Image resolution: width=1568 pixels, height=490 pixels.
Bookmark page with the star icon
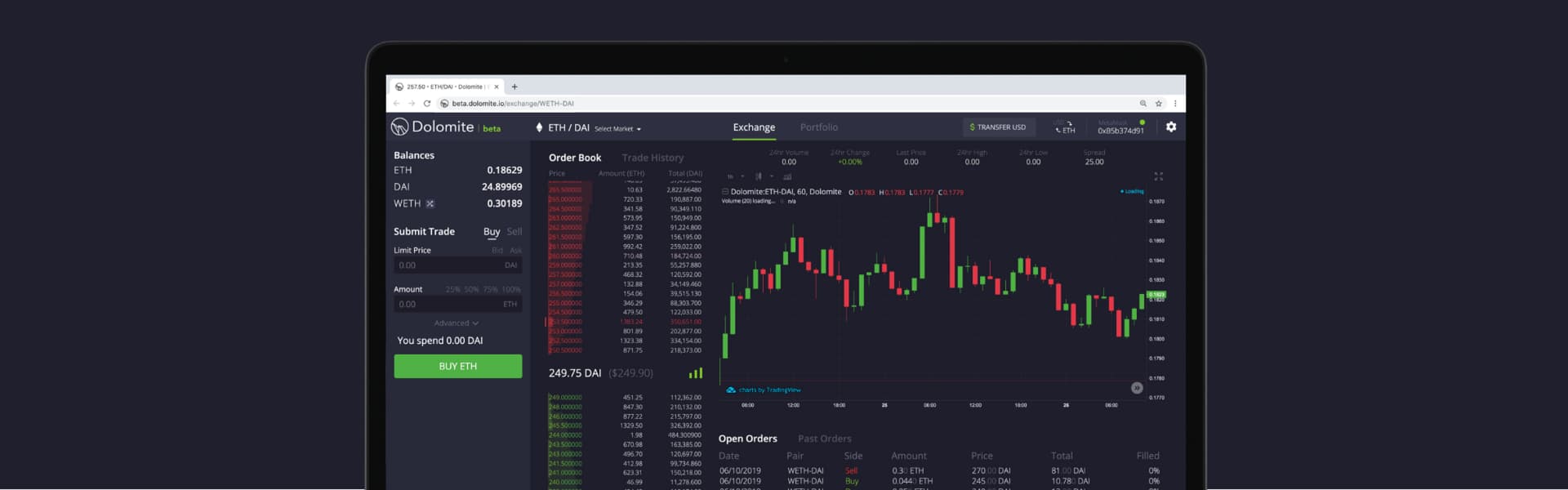pyautogui.click(x=1158, y=104)
